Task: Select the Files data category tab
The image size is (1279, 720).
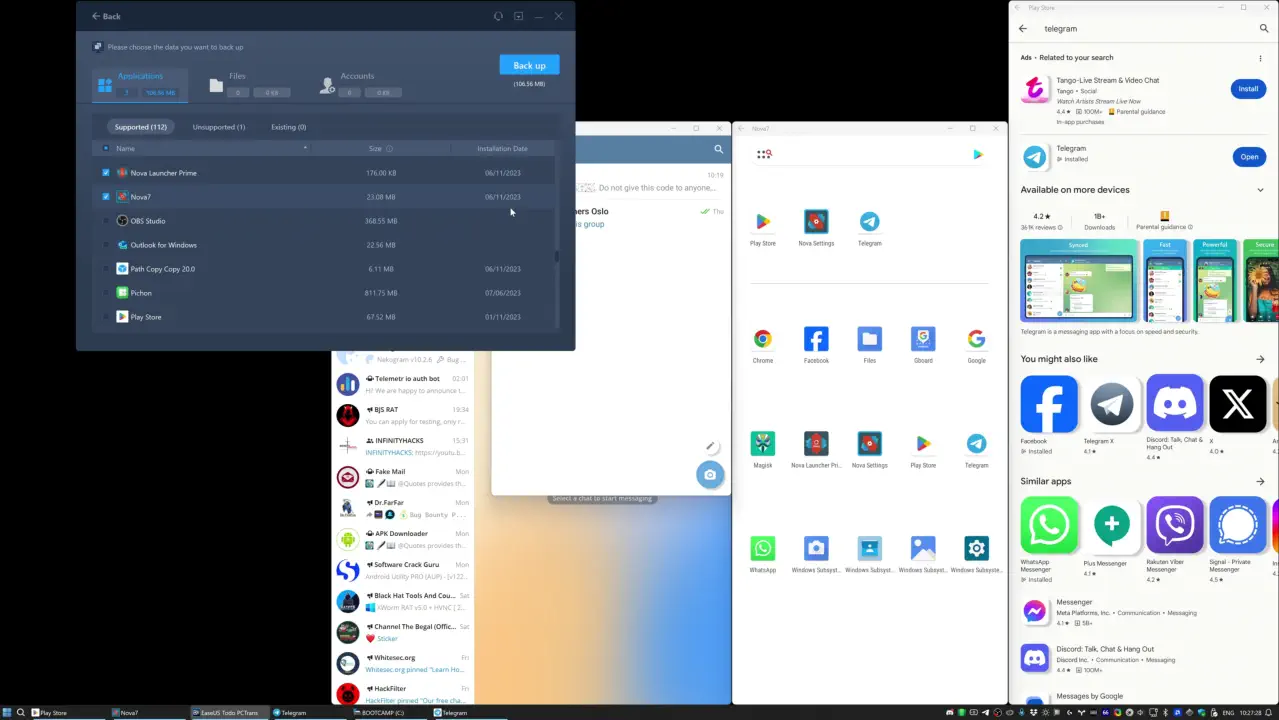Action: (236, 84)
